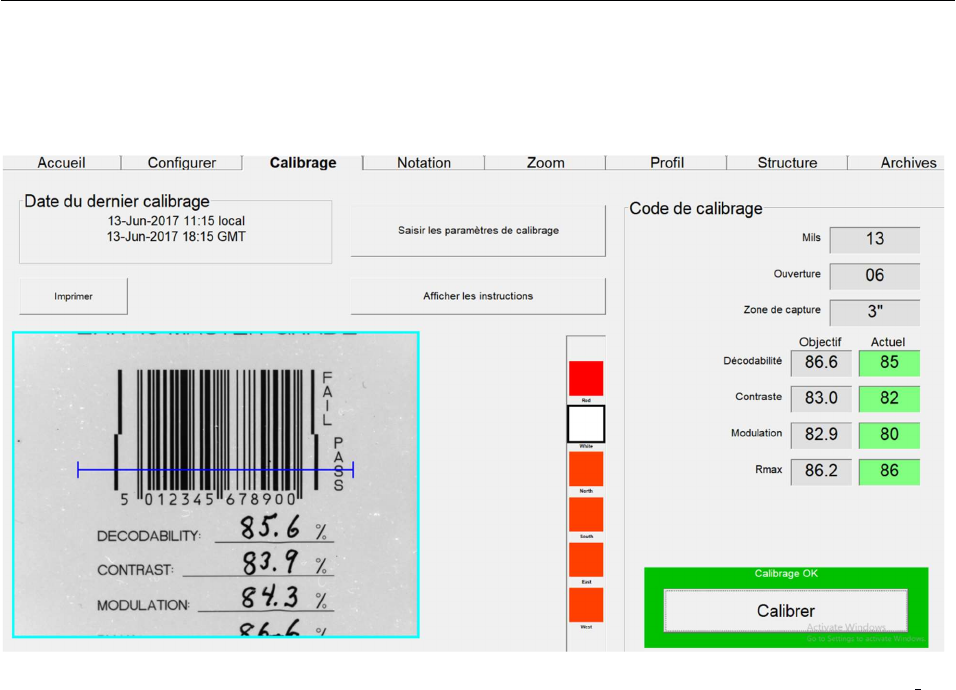Open the Accueil tab
956x690 pixels.
(61, 163)
